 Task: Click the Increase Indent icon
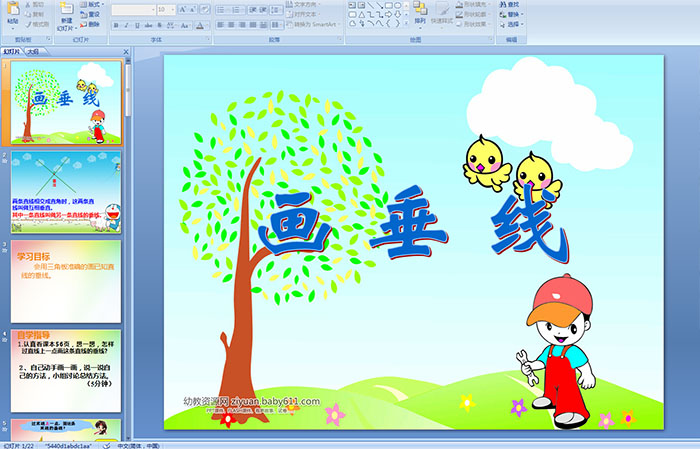coord(263,10)
